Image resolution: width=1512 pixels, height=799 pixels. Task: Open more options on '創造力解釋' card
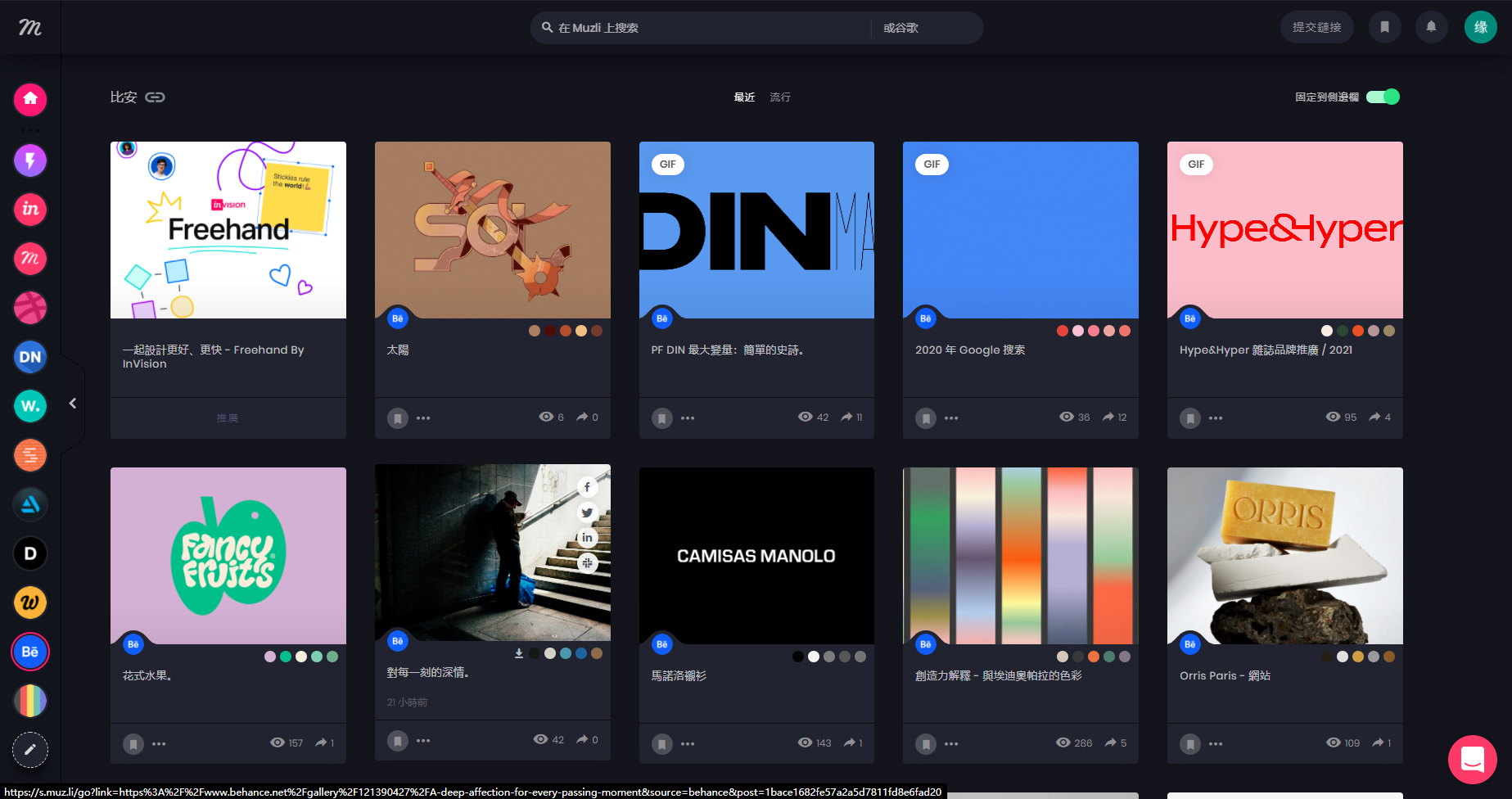point(951,744)
